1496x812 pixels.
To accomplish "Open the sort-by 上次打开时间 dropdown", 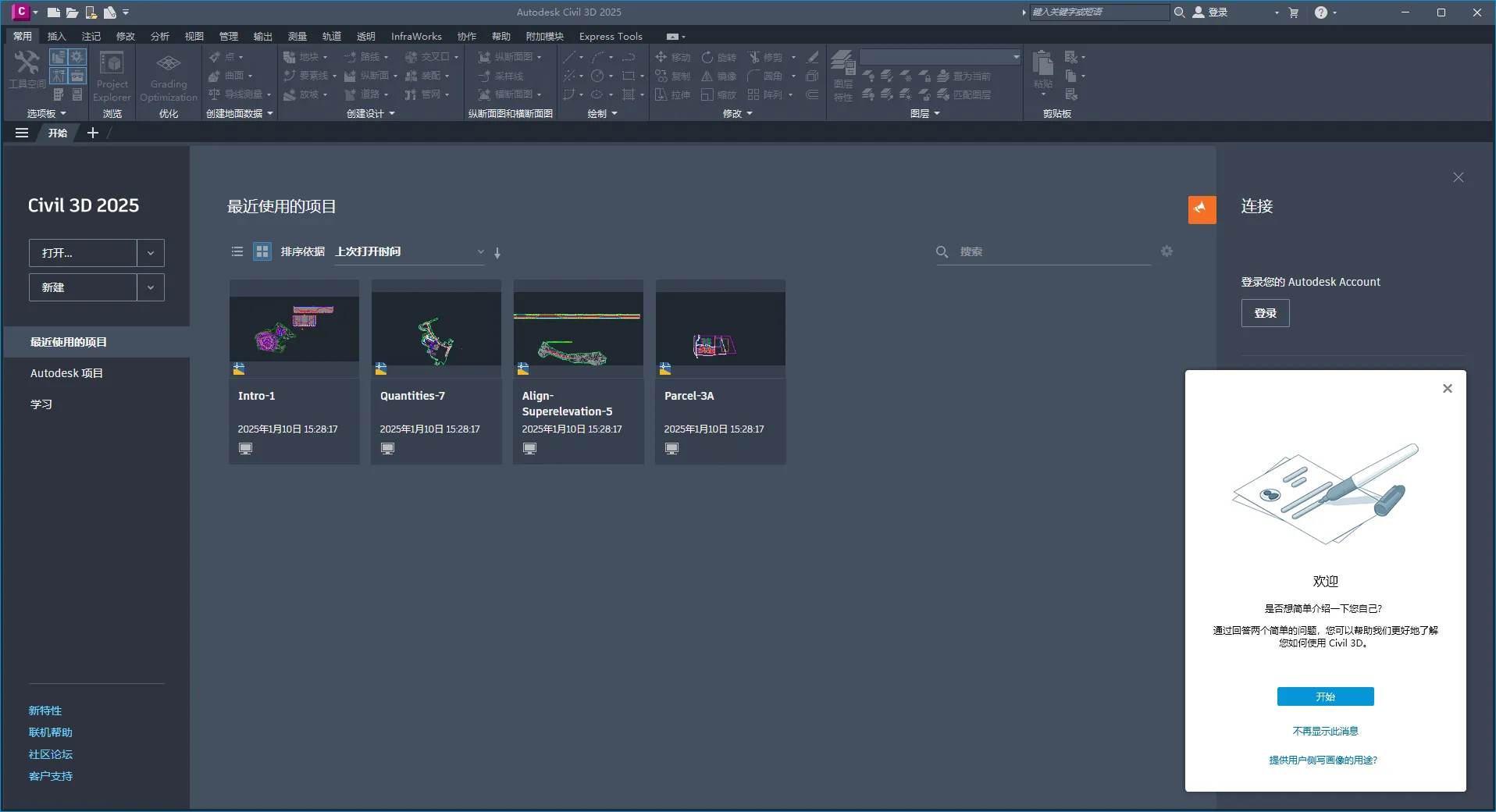I will pyautogui.click(x=409, y=251).
